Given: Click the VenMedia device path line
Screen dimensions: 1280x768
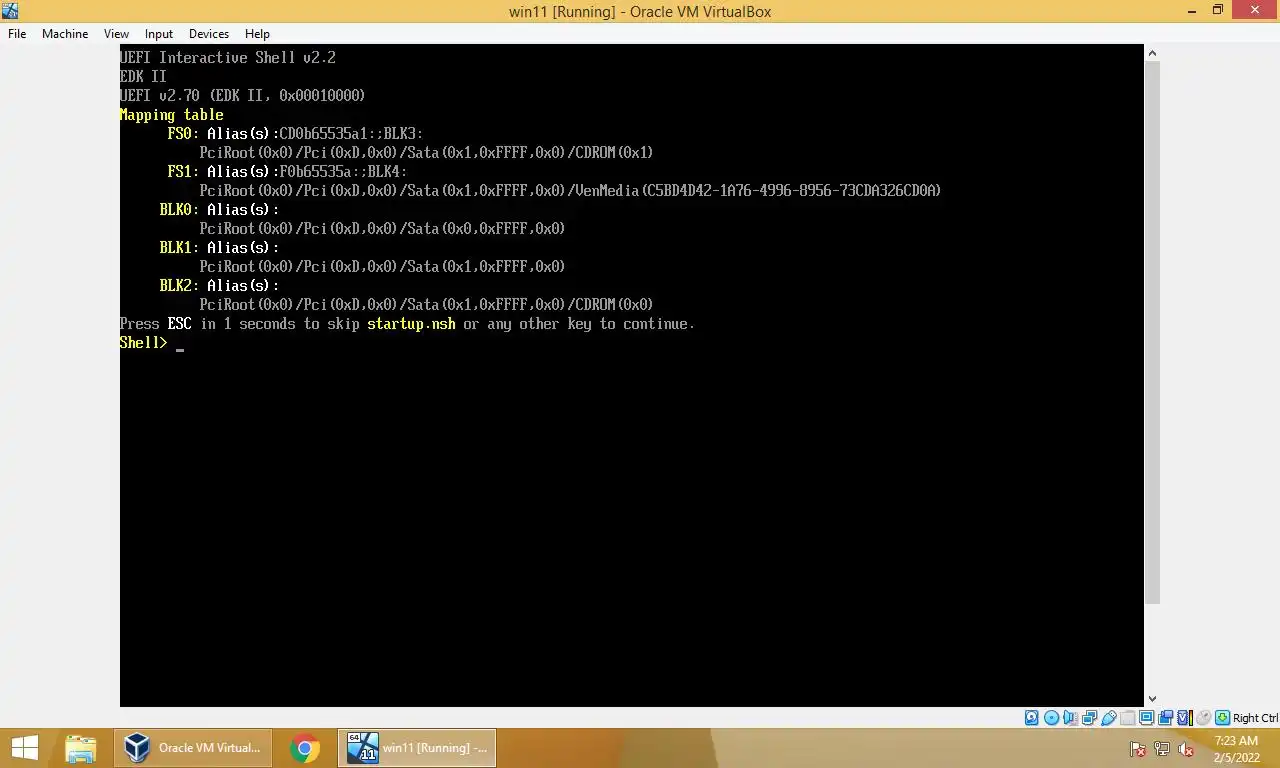Looking at the screenshot, I should (570, 191).
